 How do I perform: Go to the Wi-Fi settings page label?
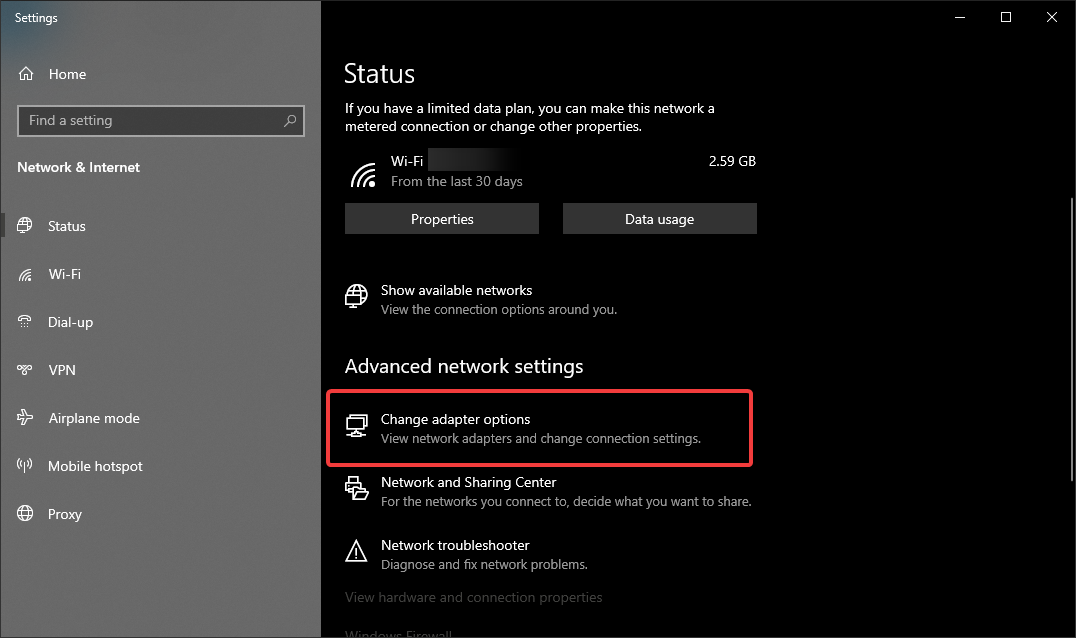[x=65, y=274]
